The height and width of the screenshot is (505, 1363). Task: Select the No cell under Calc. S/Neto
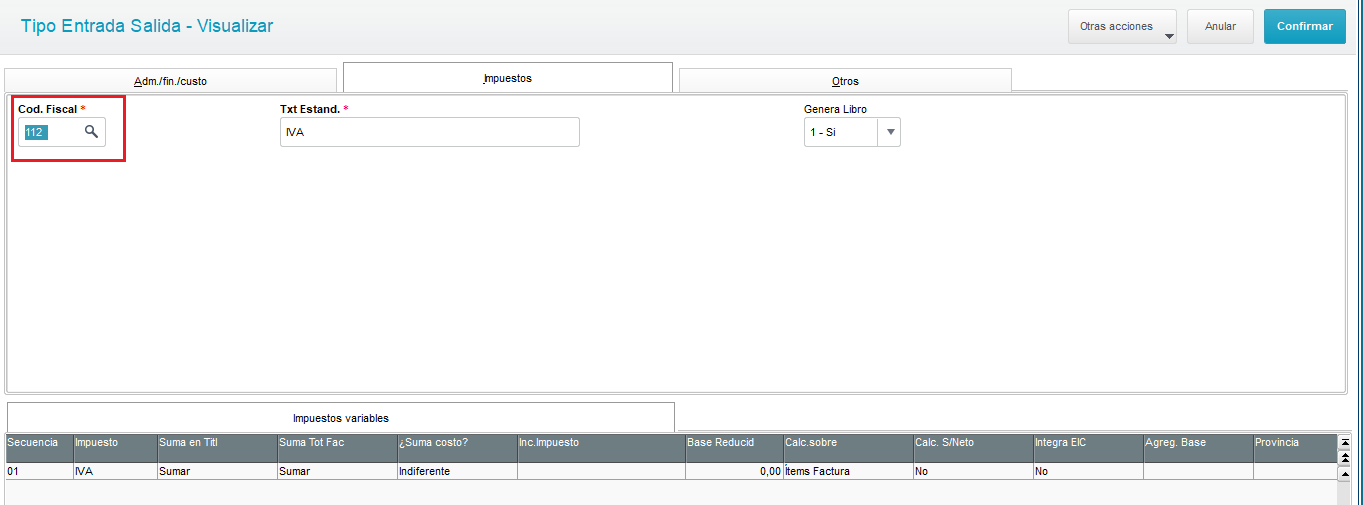coord(973,471)
